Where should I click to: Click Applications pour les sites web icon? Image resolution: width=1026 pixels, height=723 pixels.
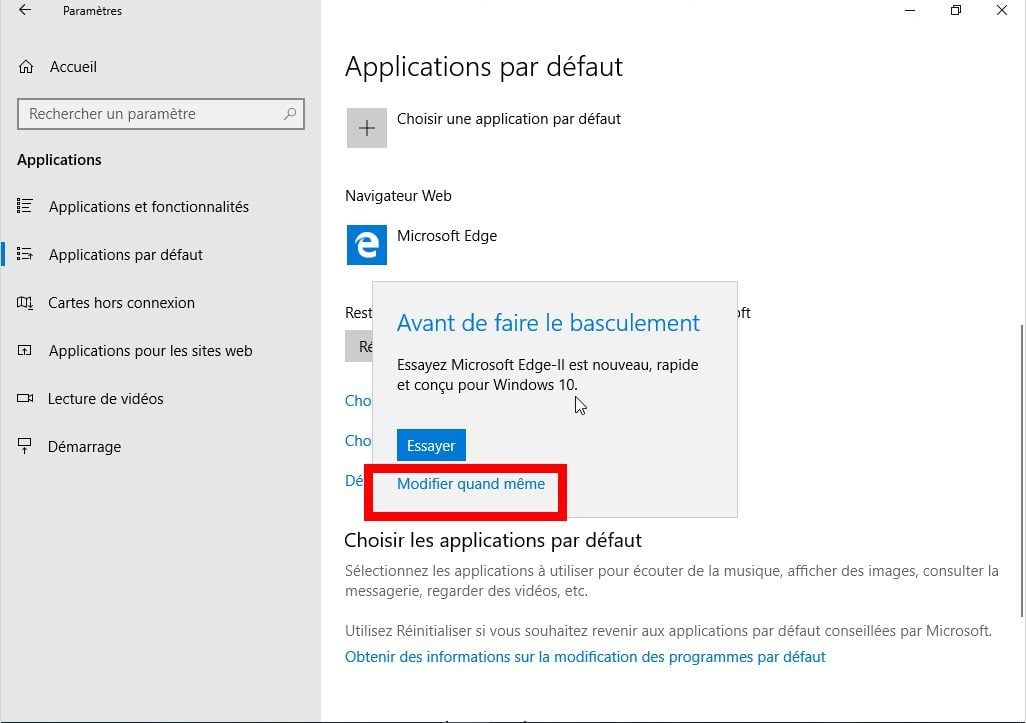click(25, 350)
